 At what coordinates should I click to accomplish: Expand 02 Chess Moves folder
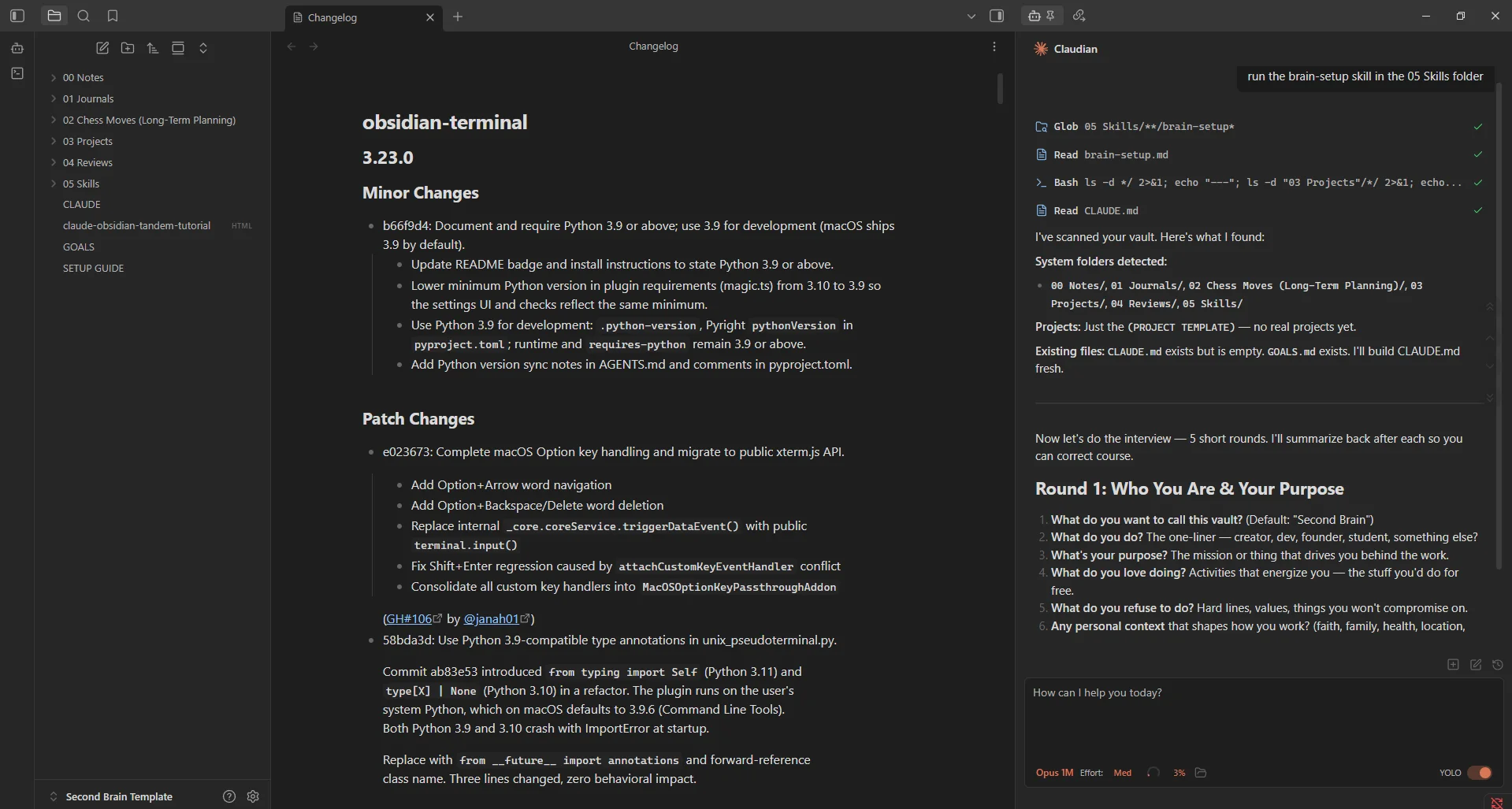[150, 120]
